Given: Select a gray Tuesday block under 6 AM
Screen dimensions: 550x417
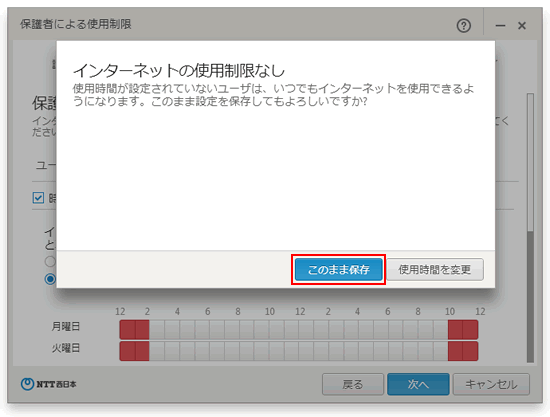Looking at the screenshot, I should click(217, 351).
